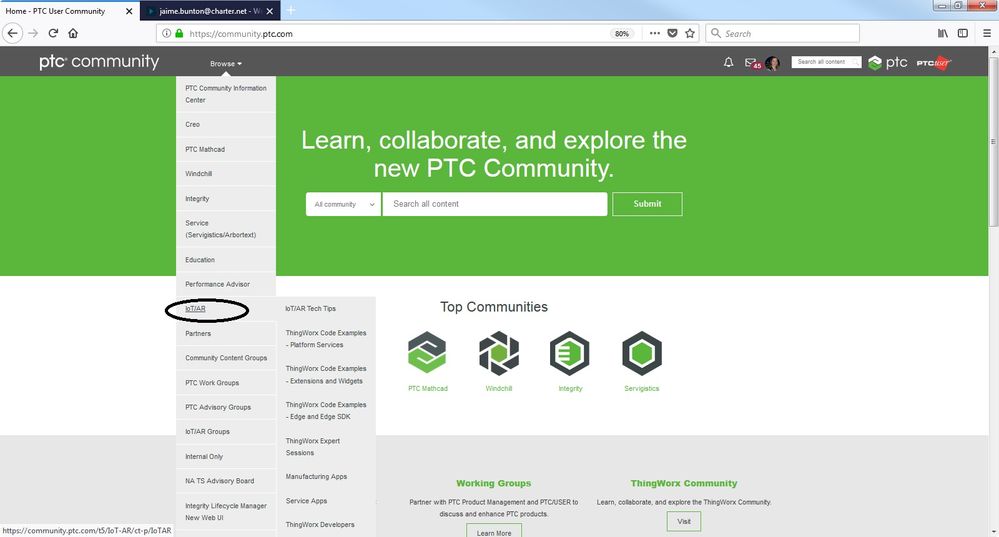The width and height of the screenshot is (999, 537).
Task: Open ThingWorx Code Examples - Edge and Edge SDK
Action: [326, 411]
